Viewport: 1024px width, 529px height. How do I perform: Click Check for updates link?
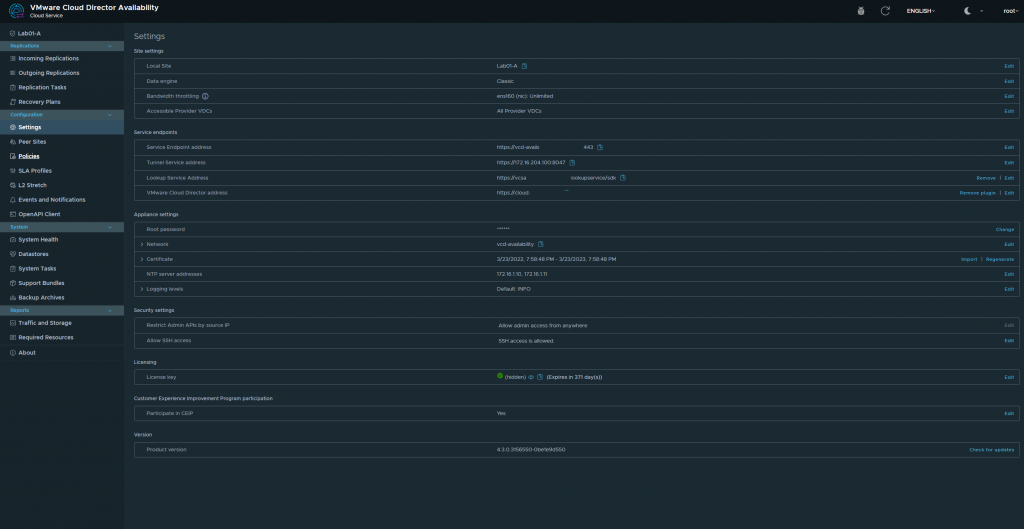pos(991,450)
